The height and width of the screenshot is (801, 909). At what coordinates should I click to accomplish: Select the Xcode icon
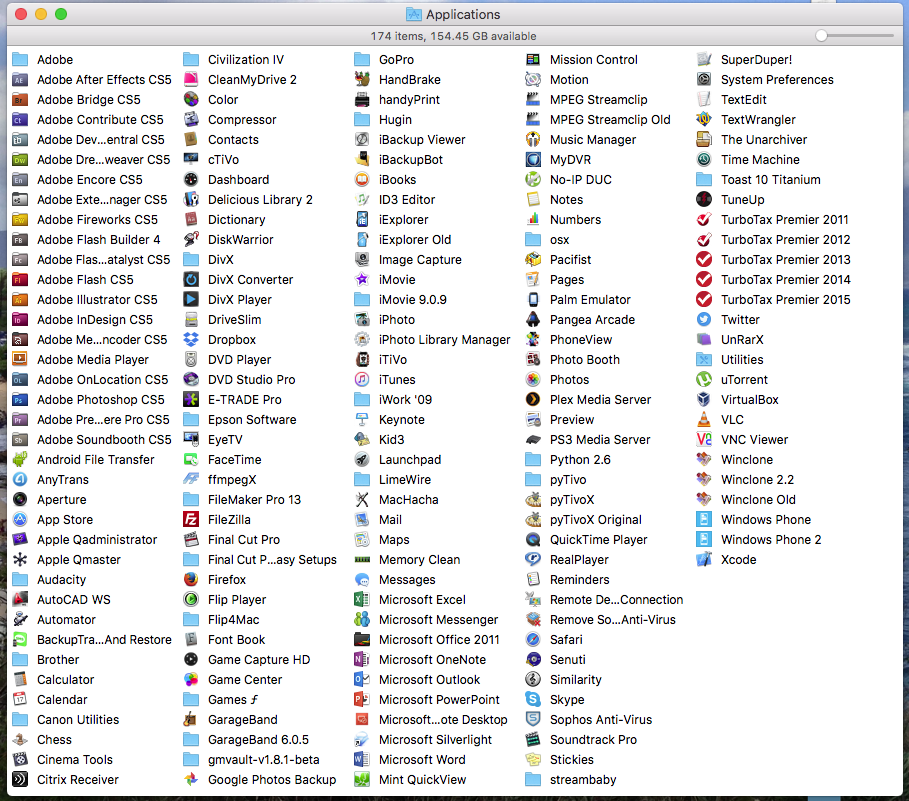click(x=704, y=560)
